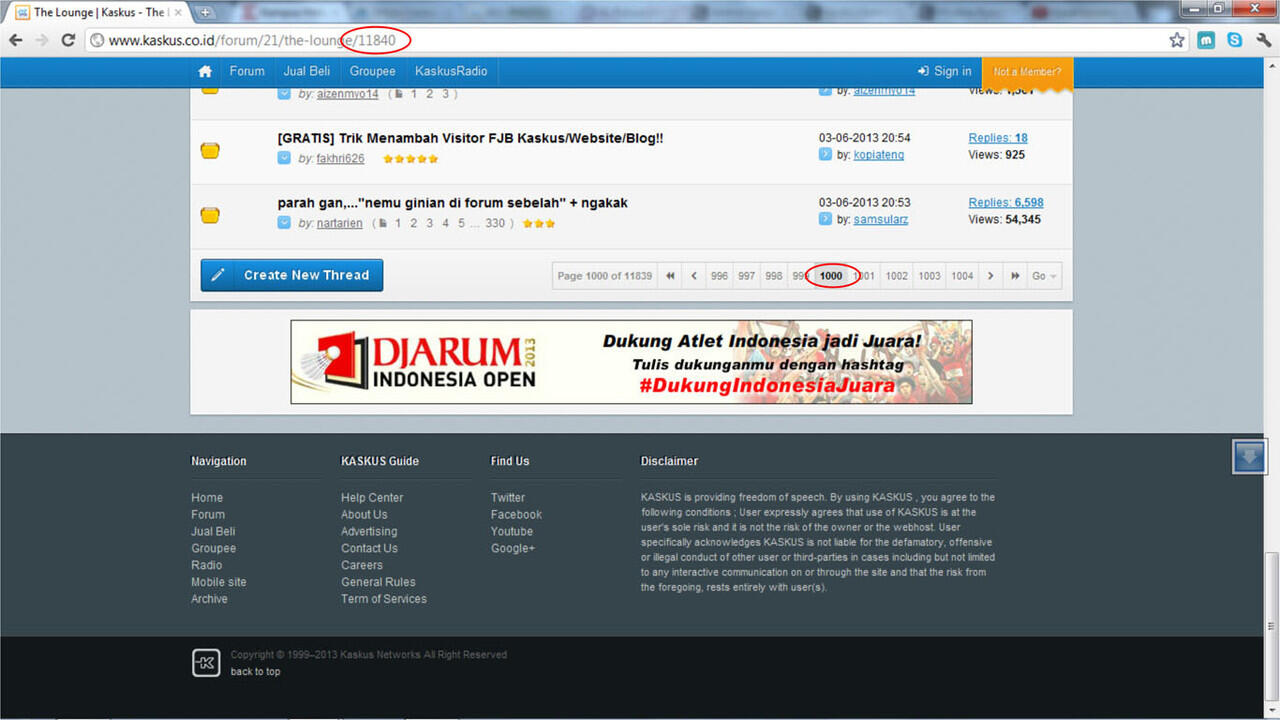
Task: Open Term of Services in the footer
Action: pyautogui.click(x=384, y=599)
